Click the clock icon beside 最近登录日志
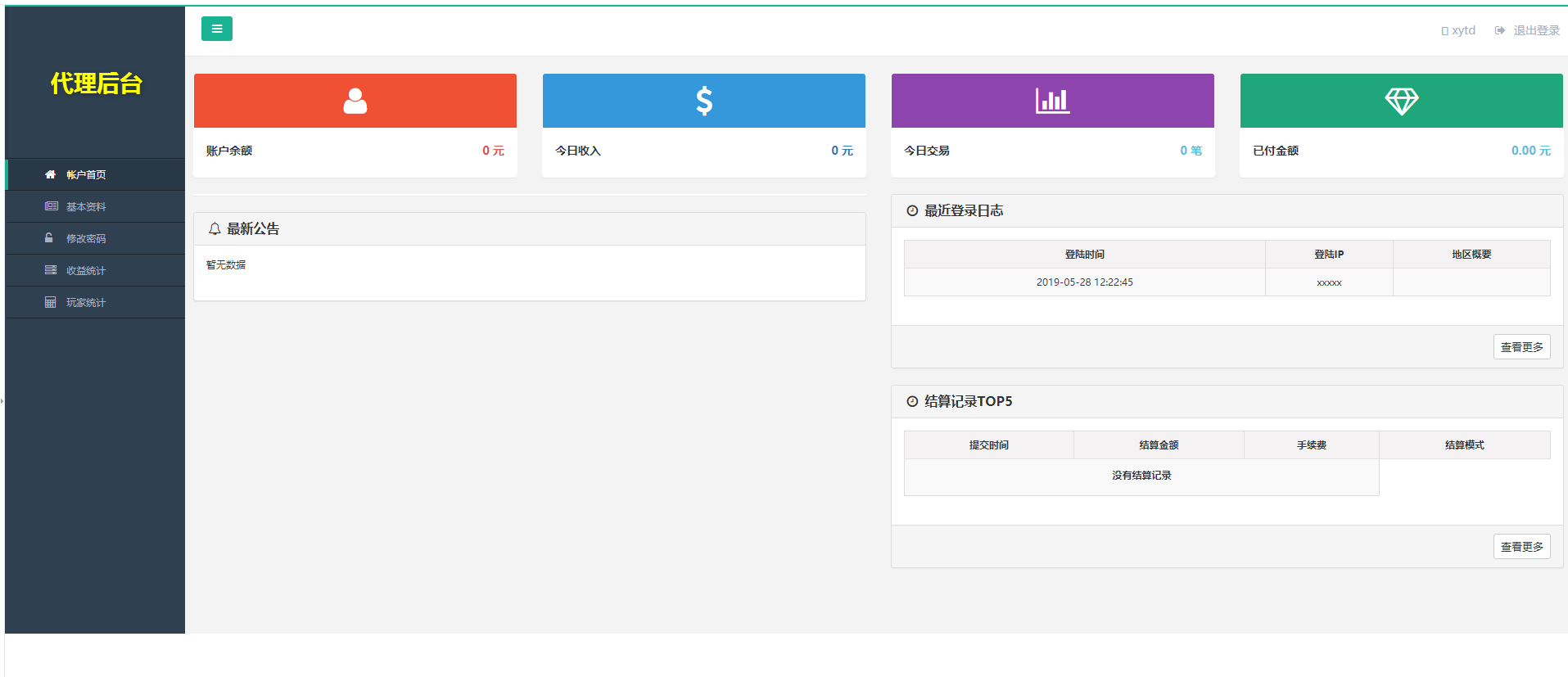Screen dimensions: 1568x677 pyautogui.click(x=912, y=211)
